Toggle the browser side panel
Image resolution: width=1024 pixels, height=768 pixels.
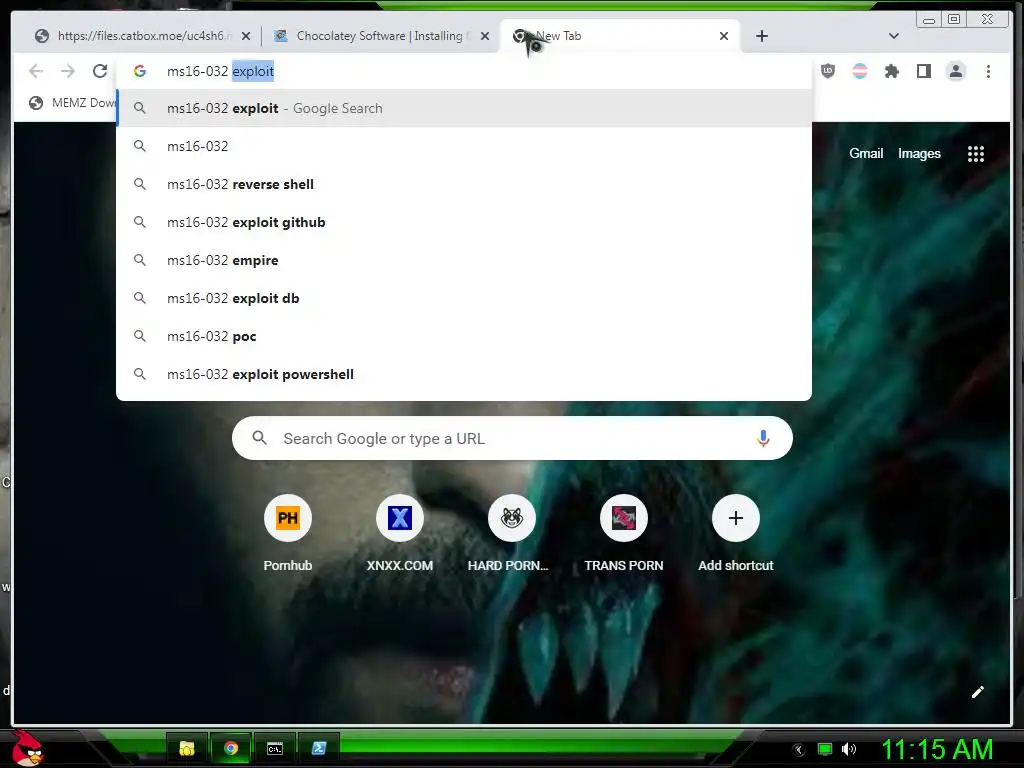click(923, 71)
